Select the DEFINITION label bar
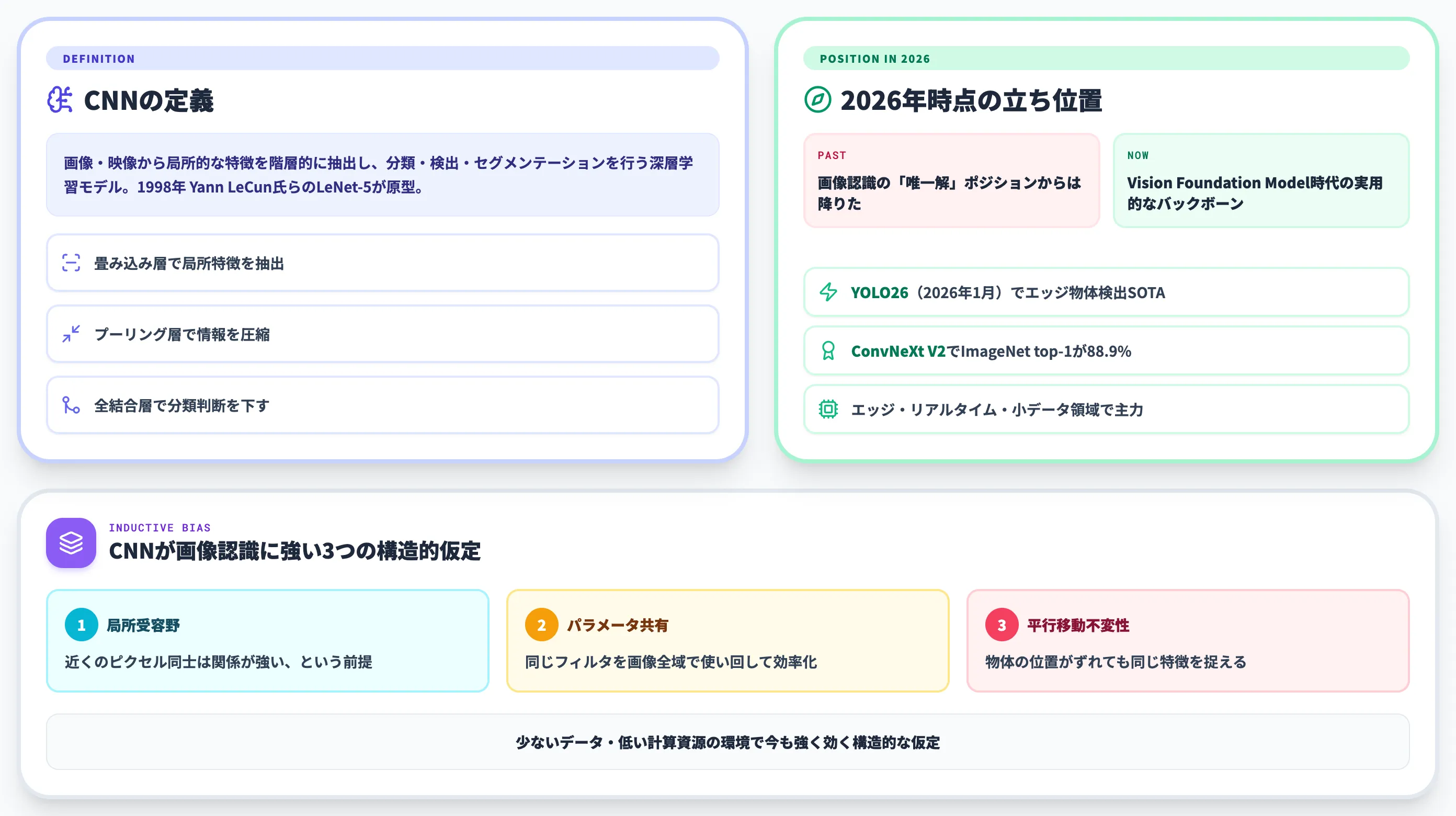Image resolution: width=1456 pixels, height=816 pixels. (x=383, y=58)
